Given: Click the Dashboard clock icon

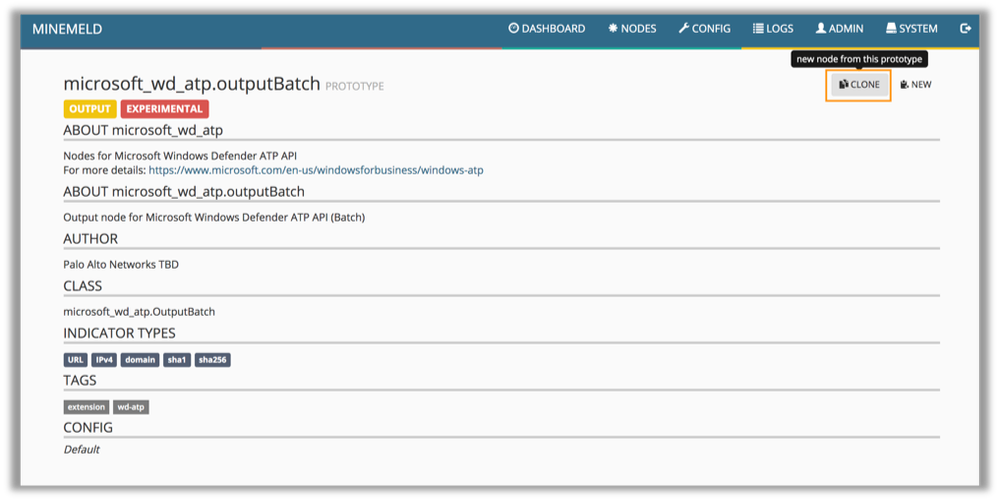Looking at the screenshot, I should click(514, 29).
